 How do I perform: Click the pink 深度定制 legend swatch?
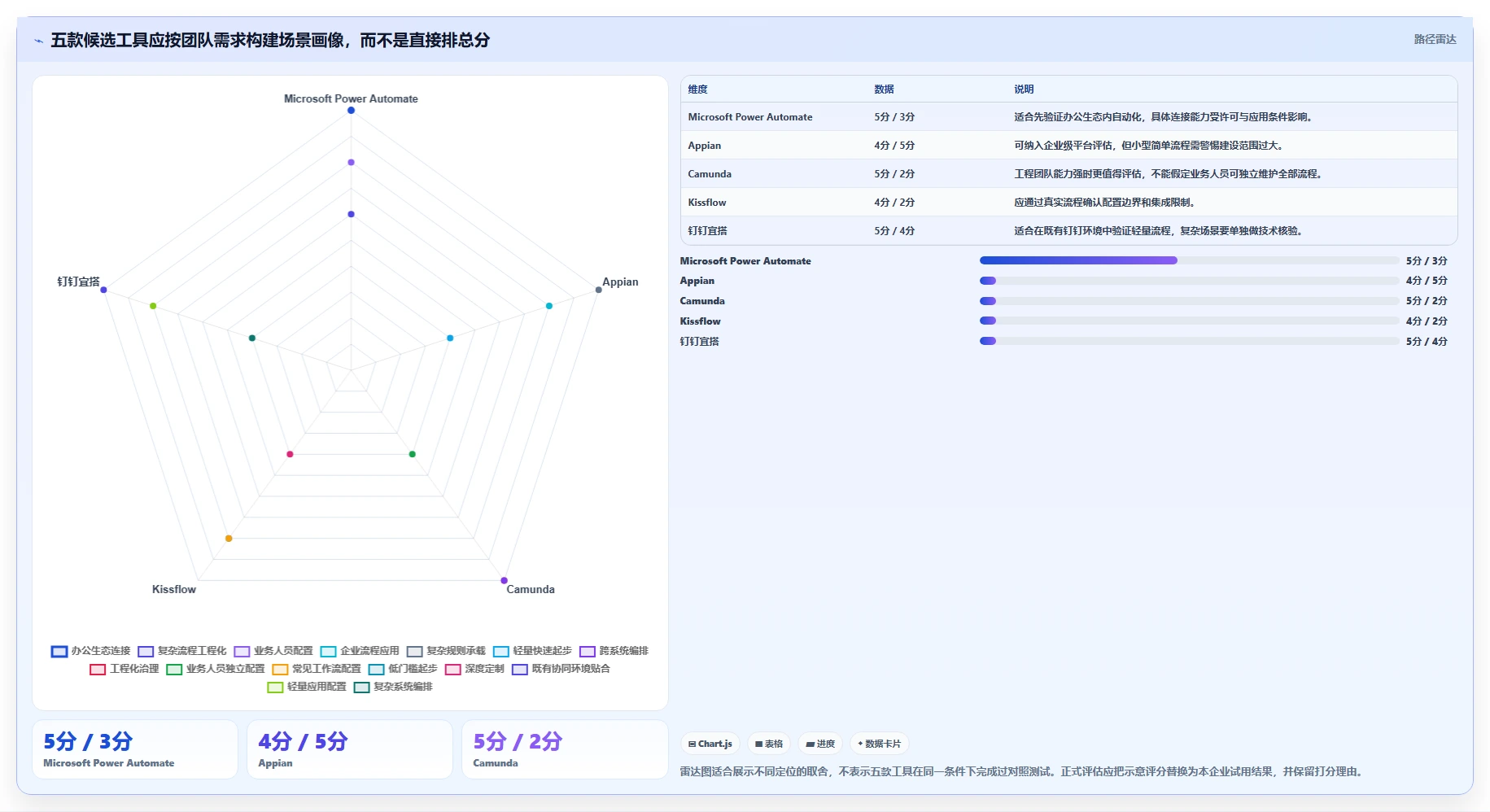[x=453, y=669]
